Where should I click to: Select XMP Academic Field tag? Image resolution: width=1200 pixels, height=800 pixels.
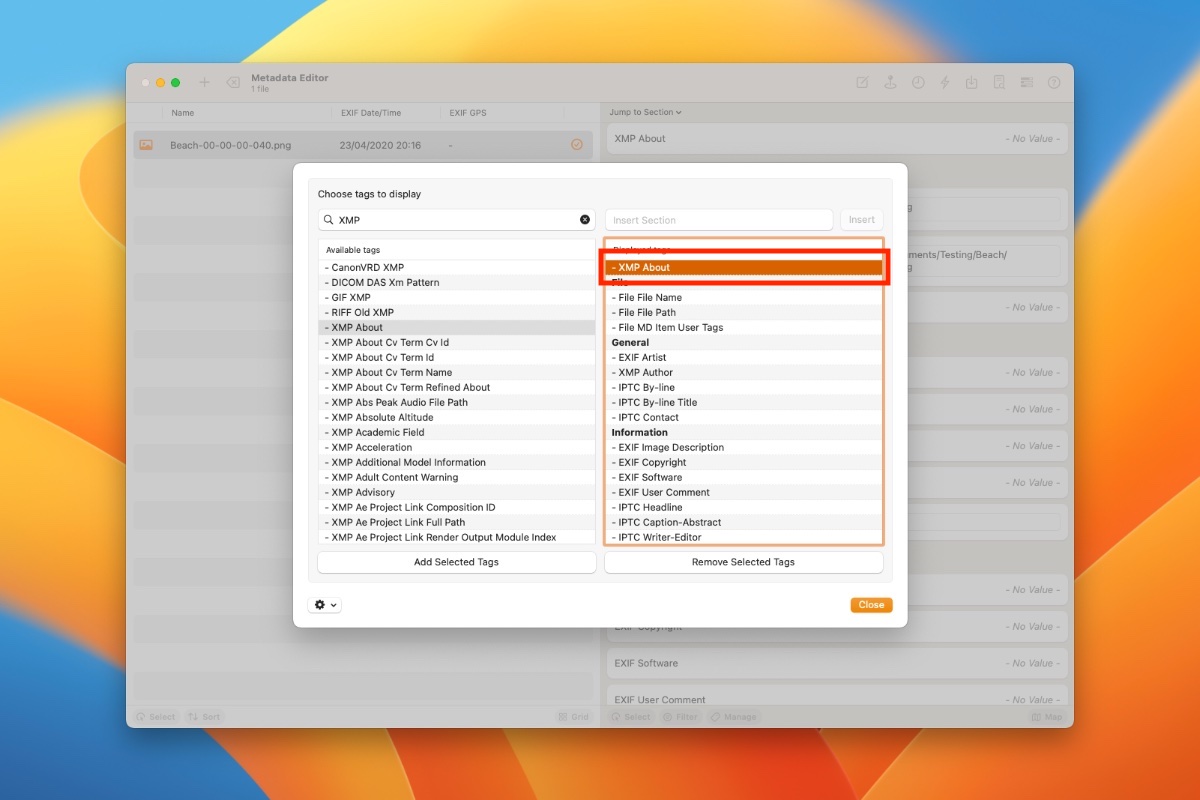pos(456,432)
